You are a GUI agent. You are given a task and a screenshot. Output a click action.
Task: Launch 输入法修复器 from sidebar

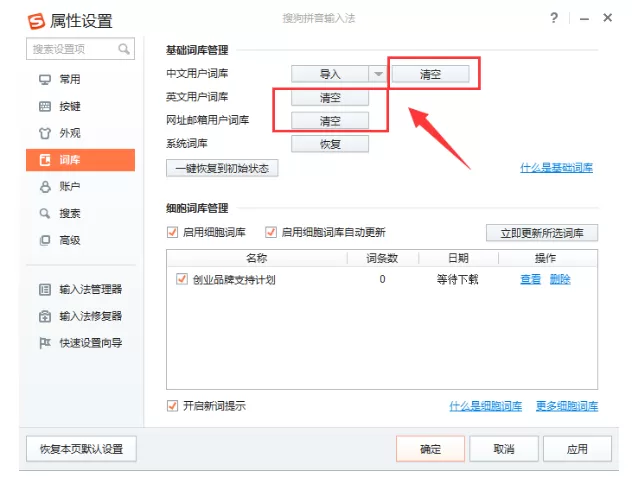point(81,316)
